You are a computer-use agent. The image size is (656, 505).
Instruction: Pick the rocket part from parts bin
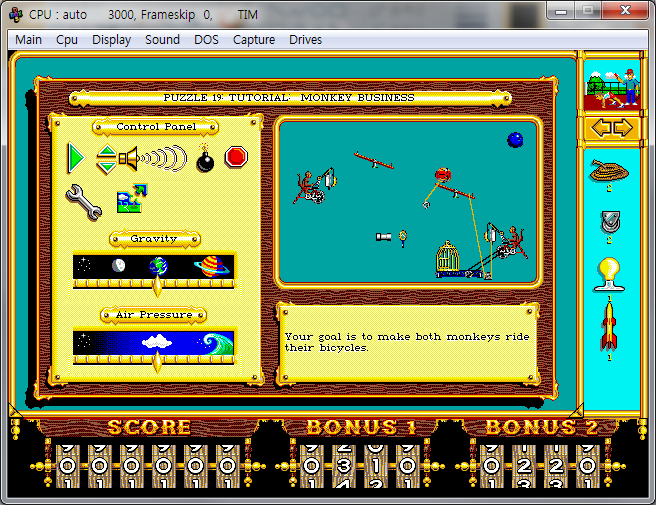coord(609,327)
